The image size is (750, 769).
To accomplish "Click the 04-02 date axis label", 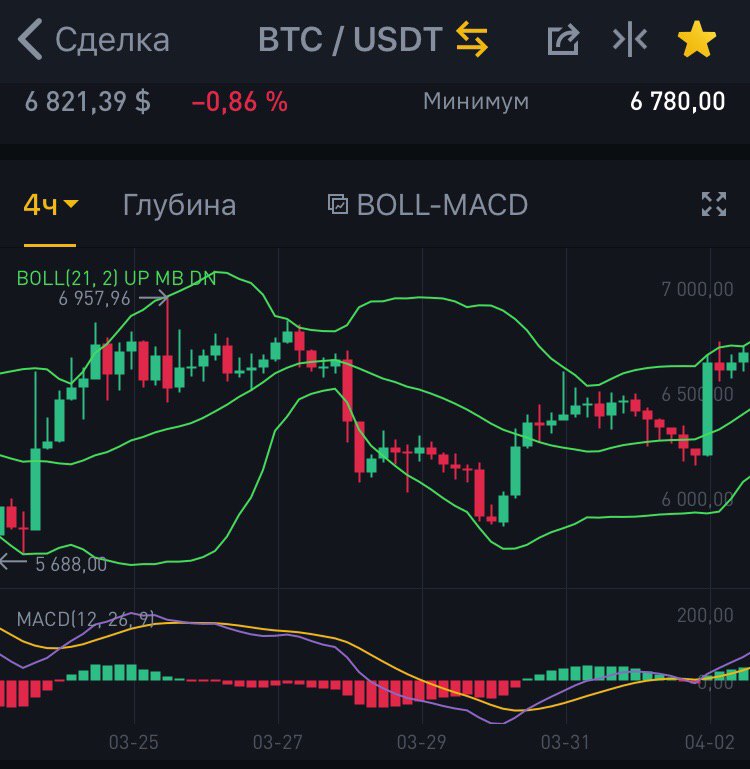I will 710,742.
